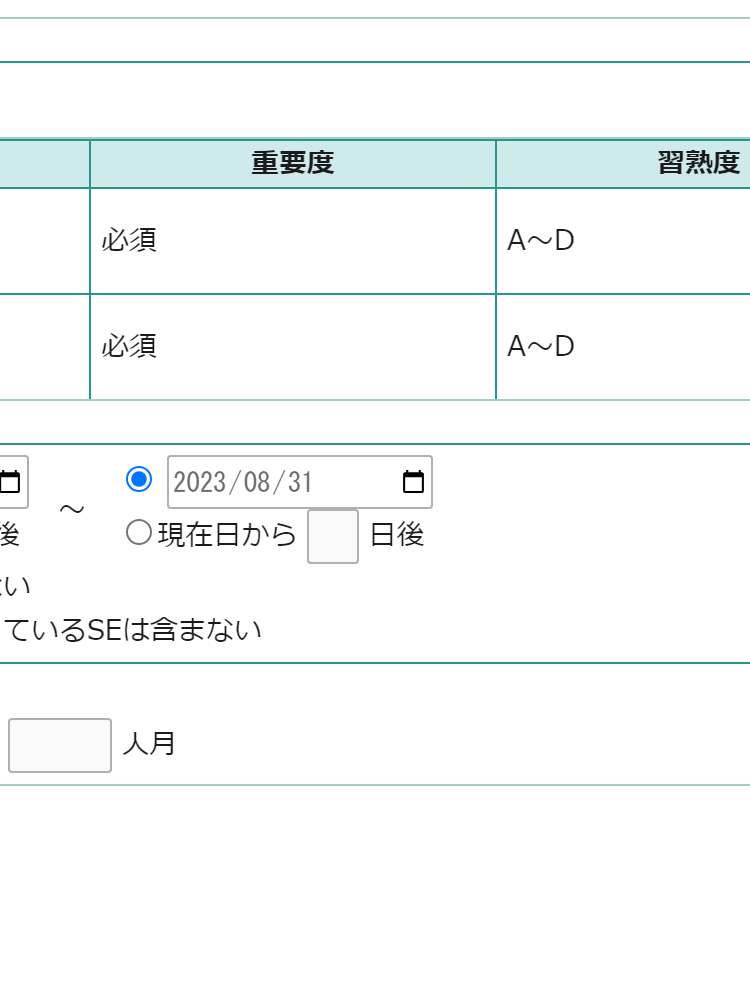The height and width of the screenshot is (1006, 750).
Task: Click month 08 in the end date field
Action: (257, 482)
